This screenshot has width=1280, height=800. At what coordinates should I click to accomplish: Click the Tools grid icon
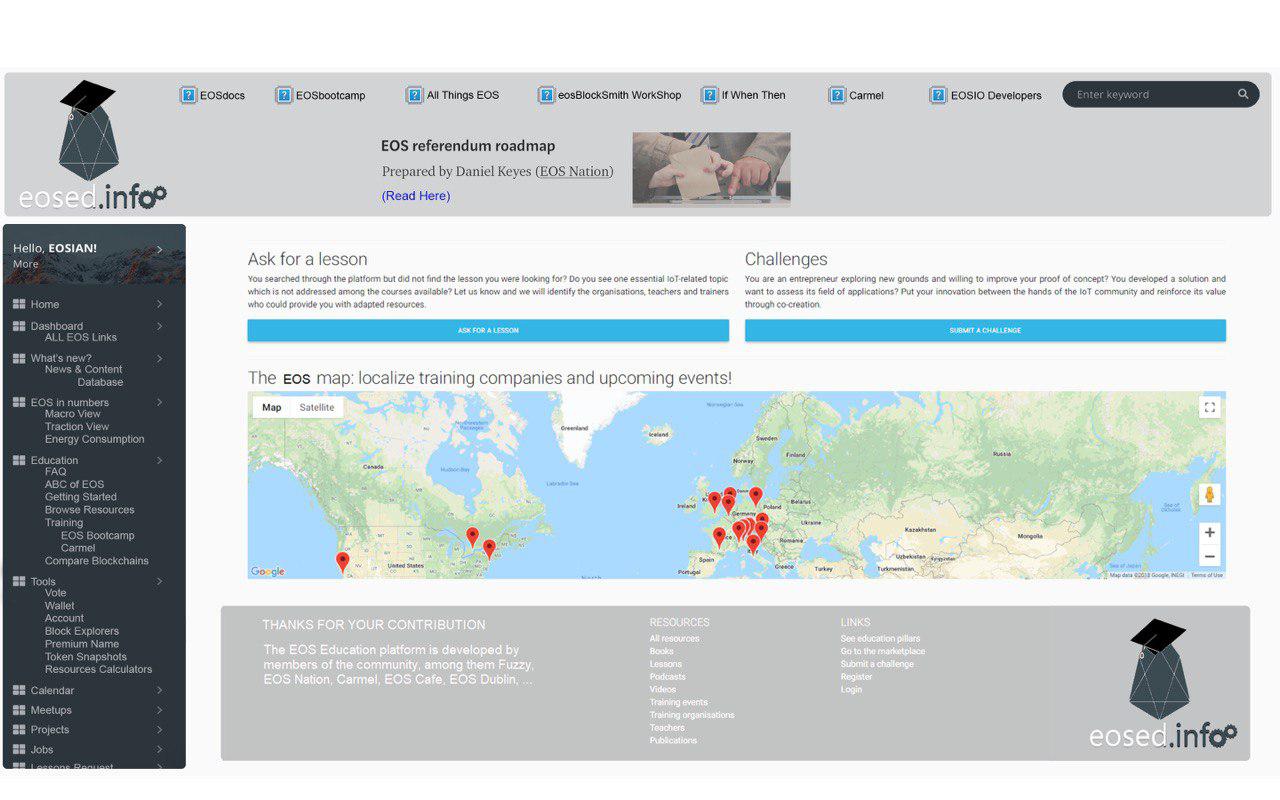pos(19,581)
